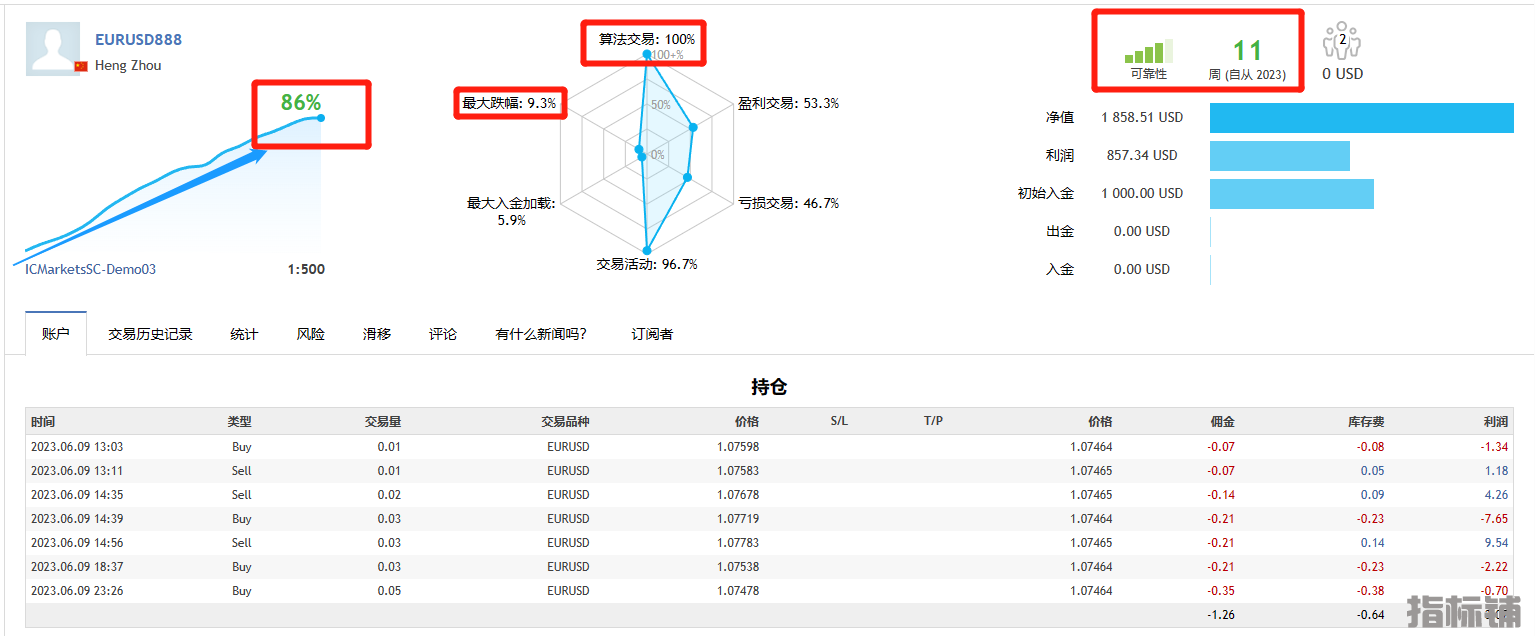Image resolution: width=1535 pixels, height=636 pixels.
Task: Open the 统计 tab
Action: tap(244, 334)
